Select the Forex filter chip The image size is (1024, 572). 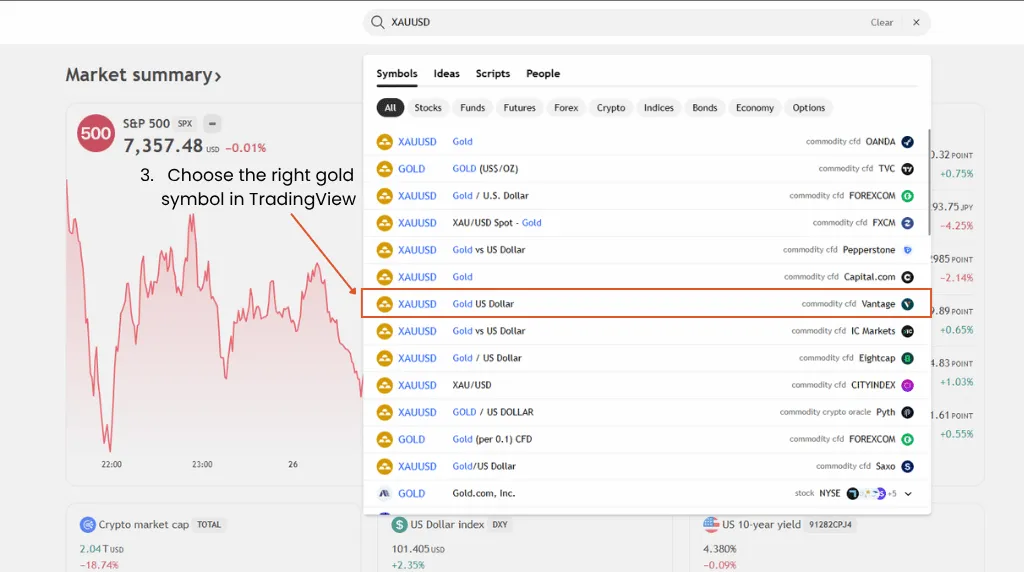(x=566, y=108)
